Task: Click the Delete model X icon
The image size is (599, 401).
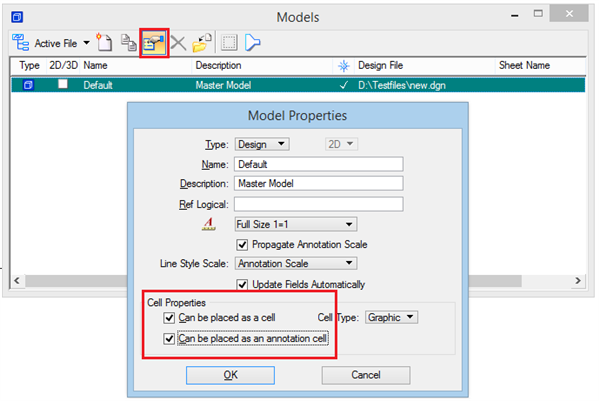Action: 178,43
